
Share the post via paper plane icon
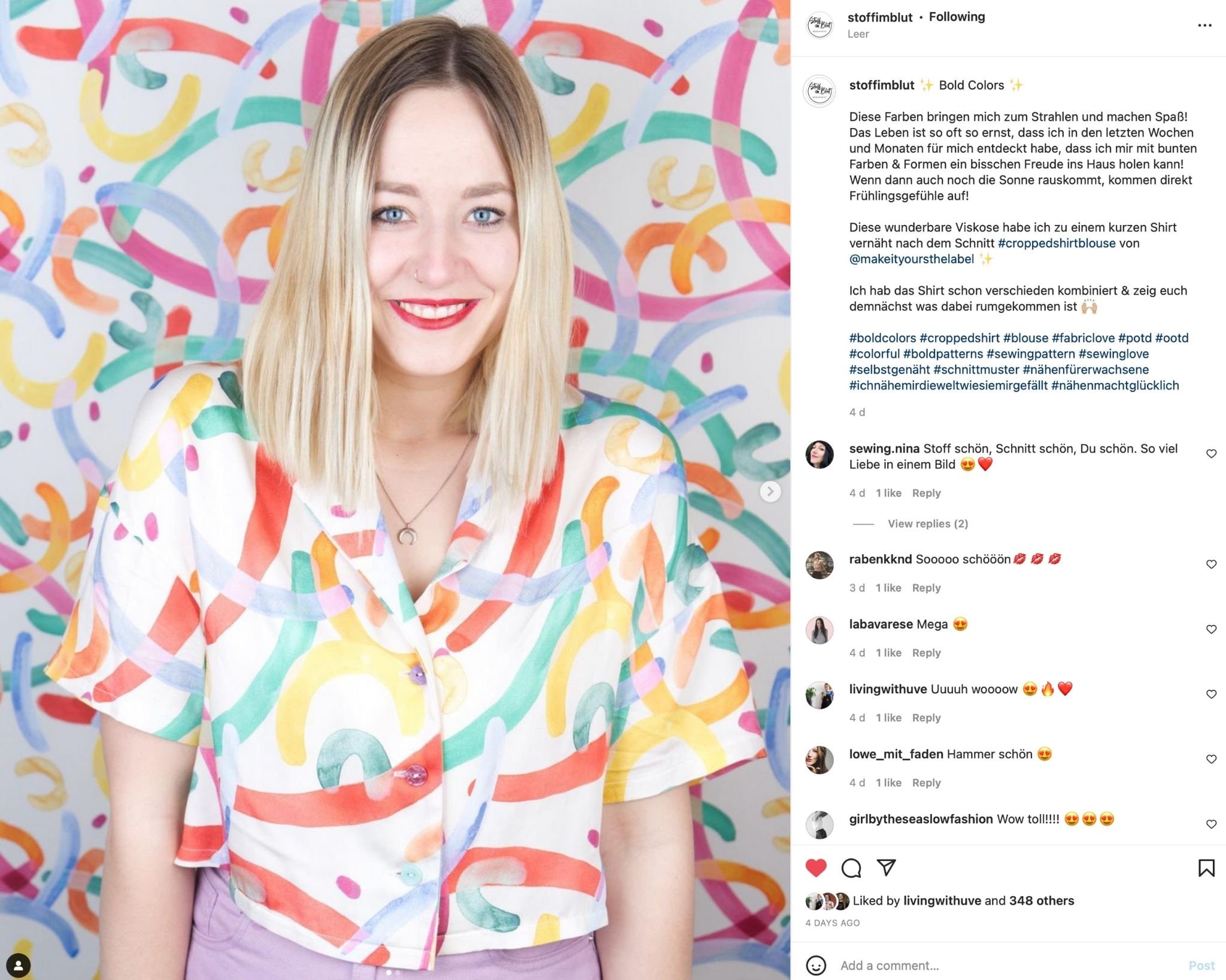[886, 867]
